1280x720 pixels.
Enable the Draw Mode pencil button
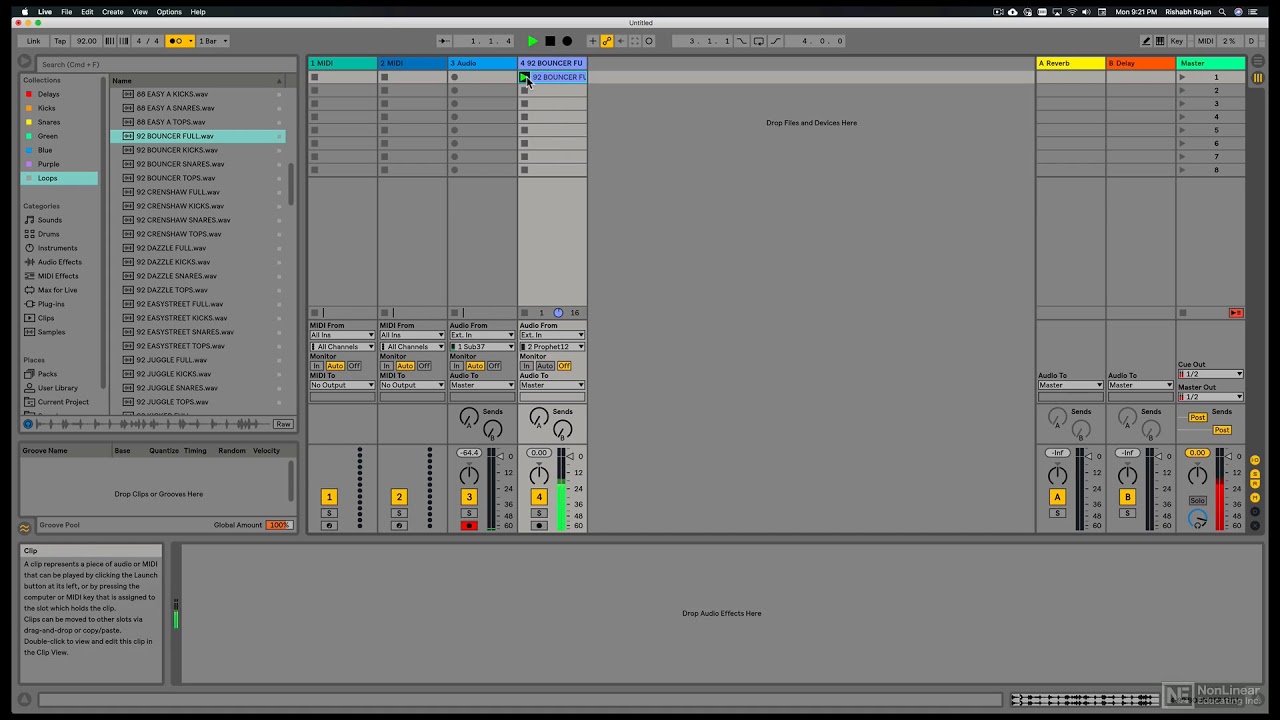coord(1146,41)
